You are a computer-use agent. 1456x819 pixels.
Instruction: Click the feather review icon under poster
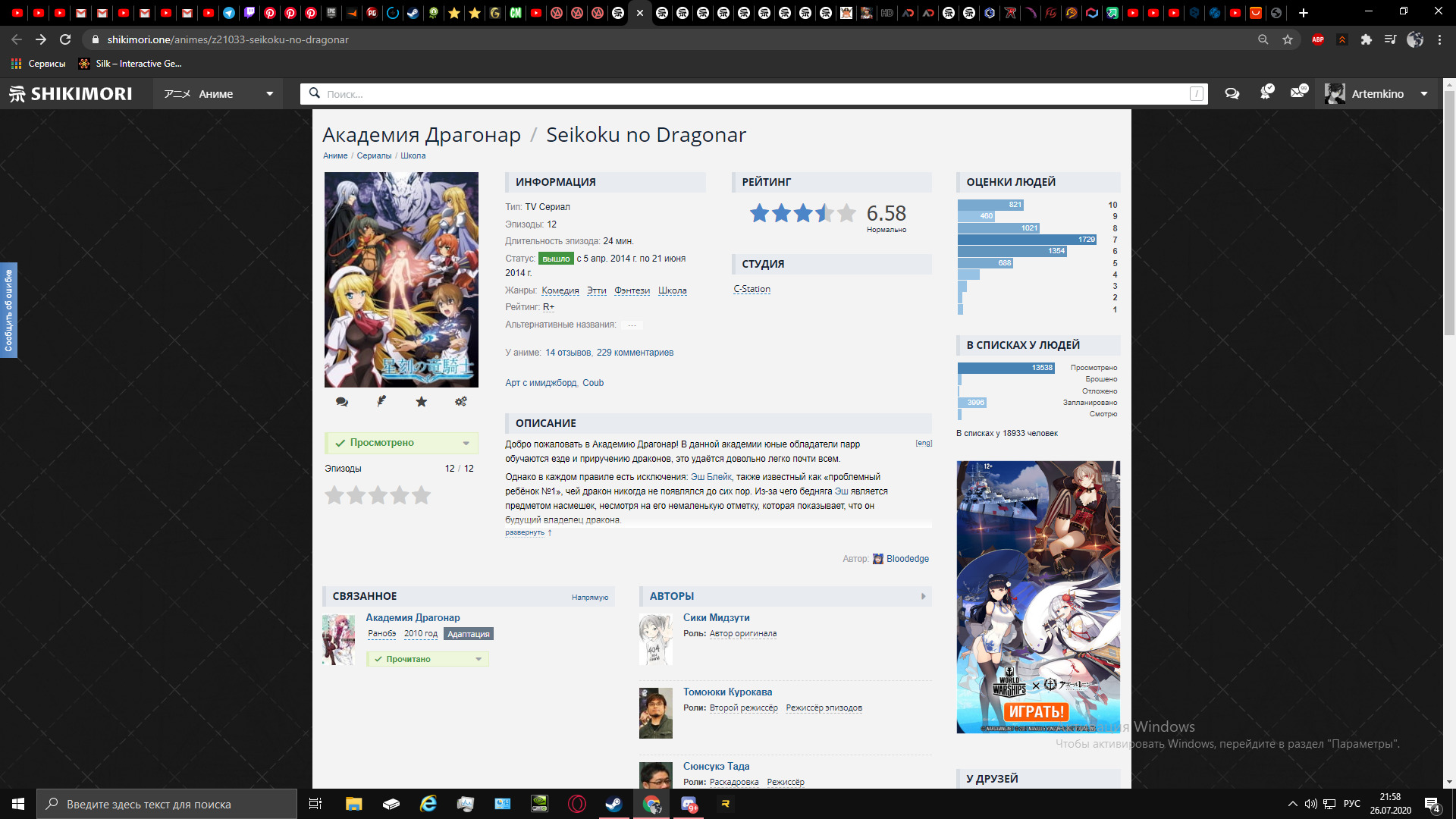(x=381, y=401)
